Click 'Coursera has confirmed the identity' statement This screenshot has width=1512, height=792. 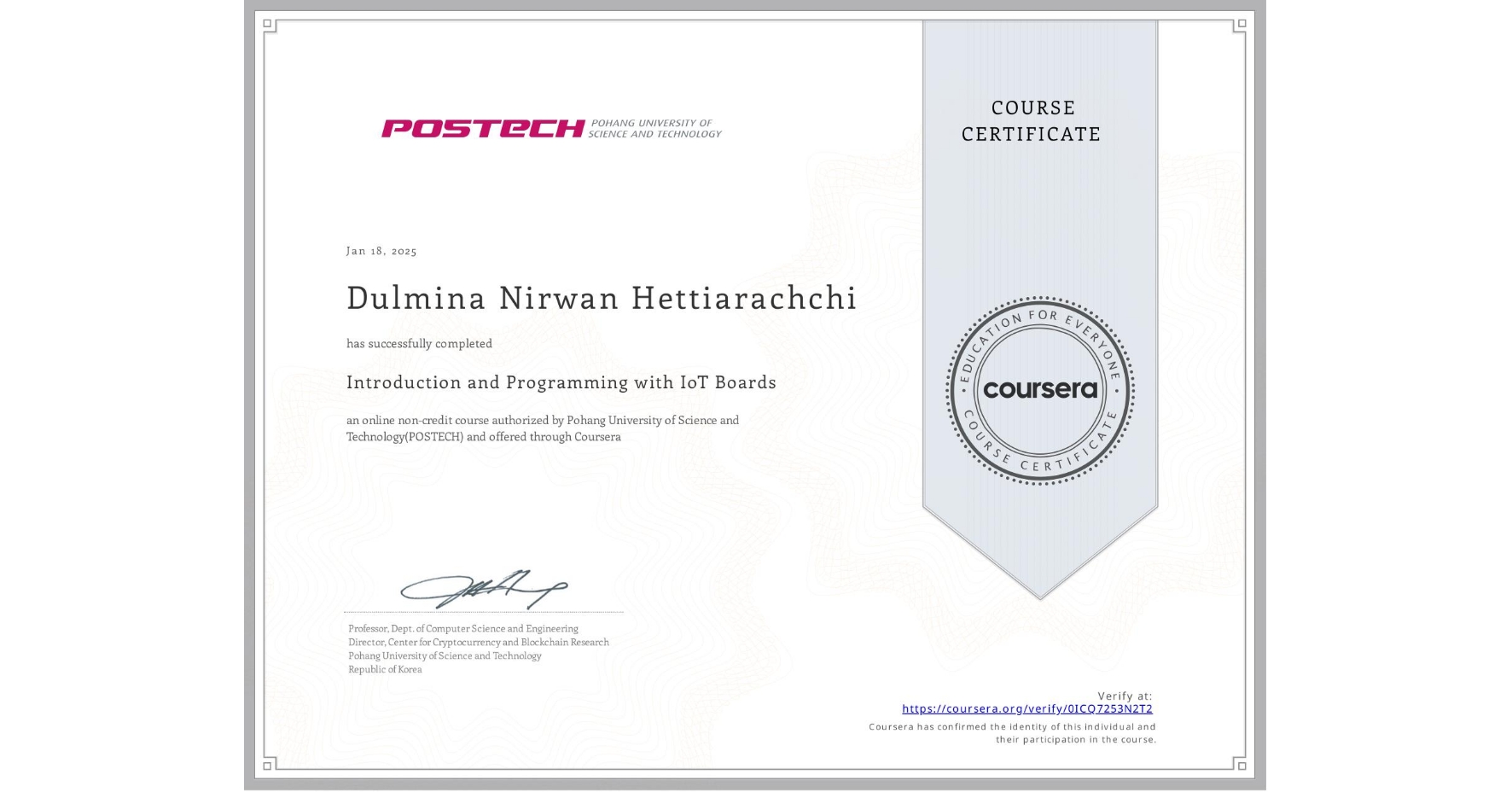[x=1013, y=733]
